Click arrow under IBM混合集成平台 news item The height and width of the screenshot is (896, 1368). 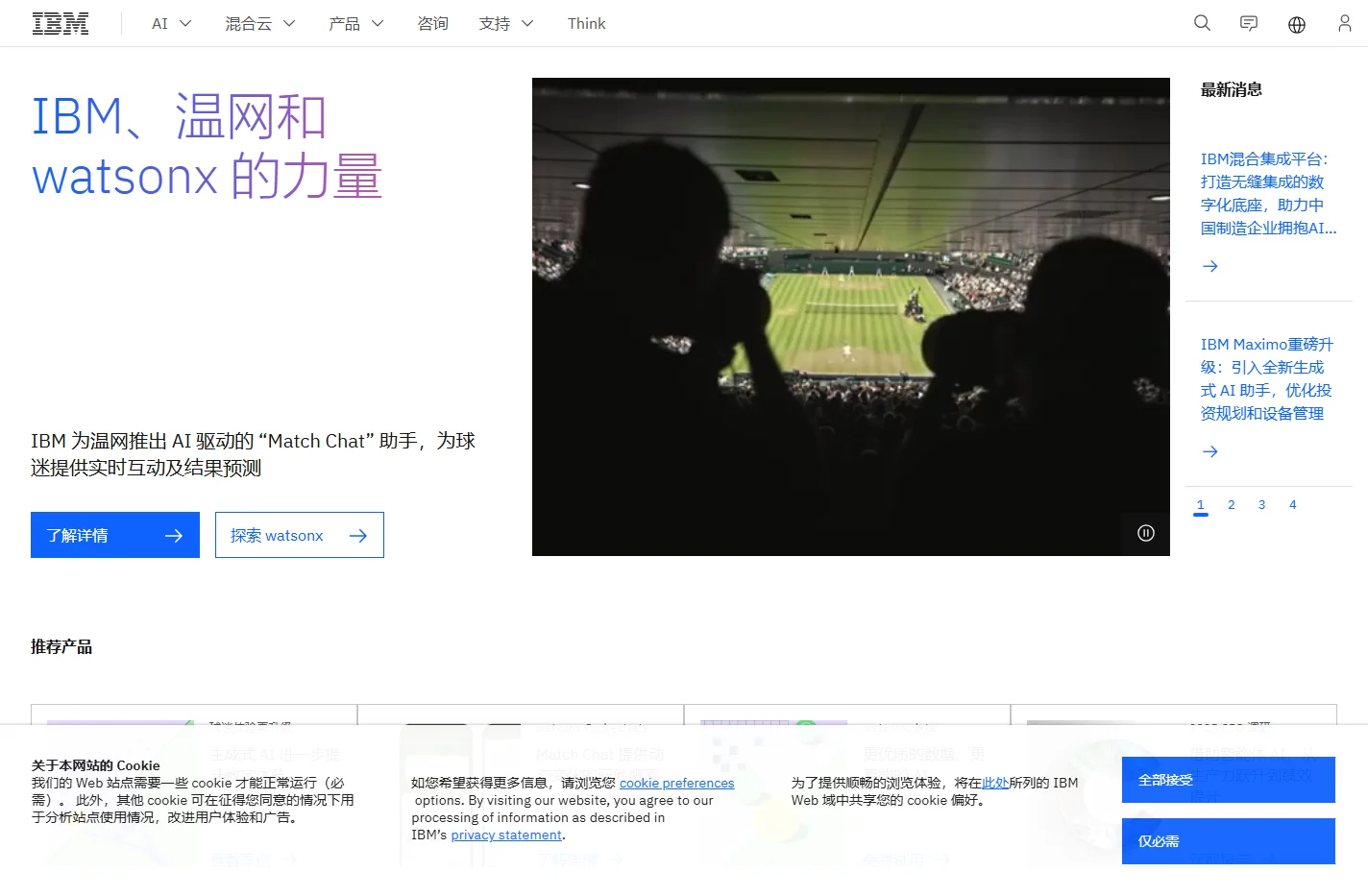pyautogui.click(x=1210, y=266)
